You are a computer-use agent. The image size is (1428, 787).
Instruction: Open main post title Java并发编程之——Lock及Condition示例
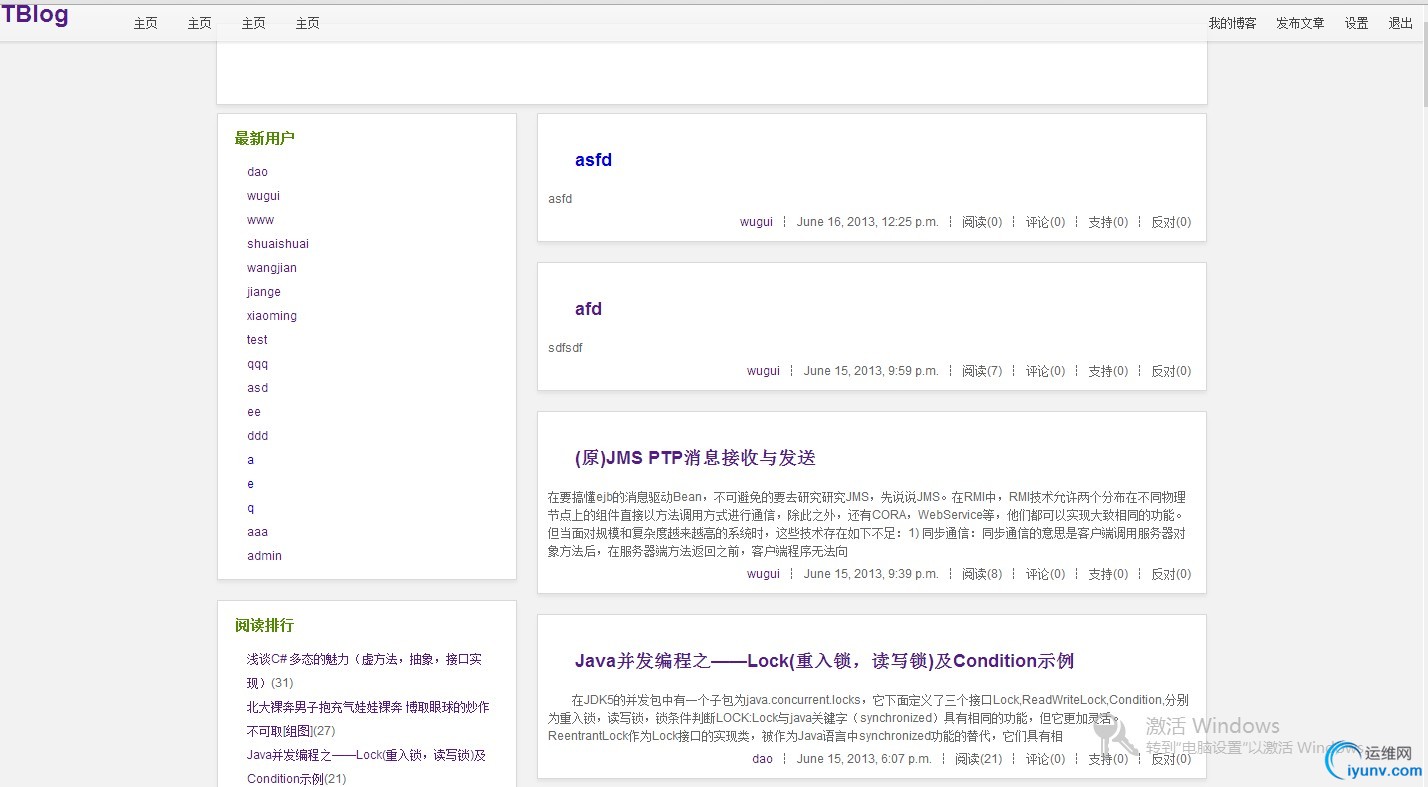tap(824, 661)
